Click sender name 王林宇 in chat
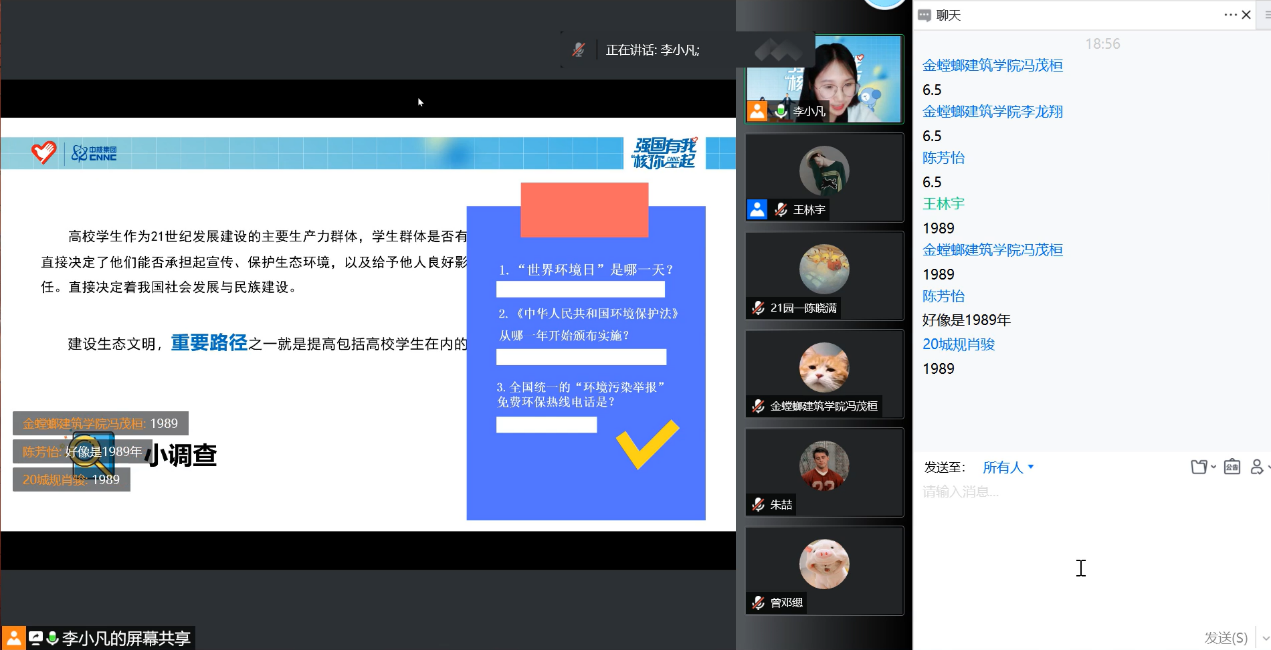 click(943, 204)
